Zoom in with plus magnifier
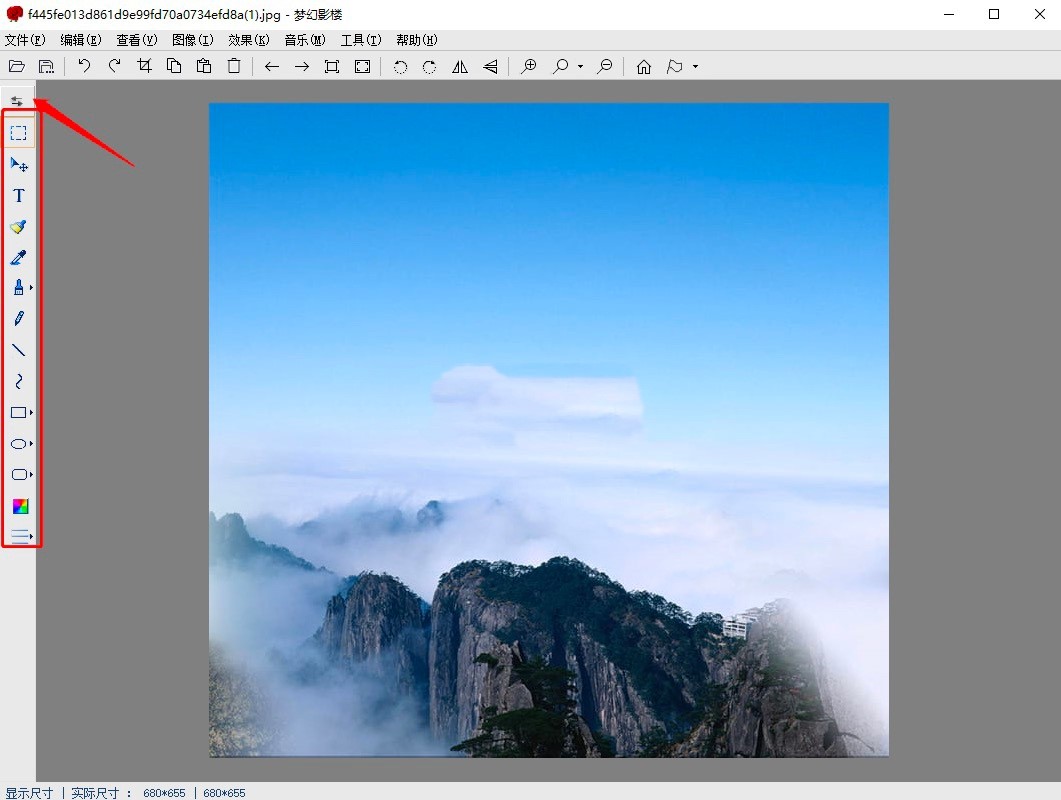The image size is (1061, 800). 528,66
